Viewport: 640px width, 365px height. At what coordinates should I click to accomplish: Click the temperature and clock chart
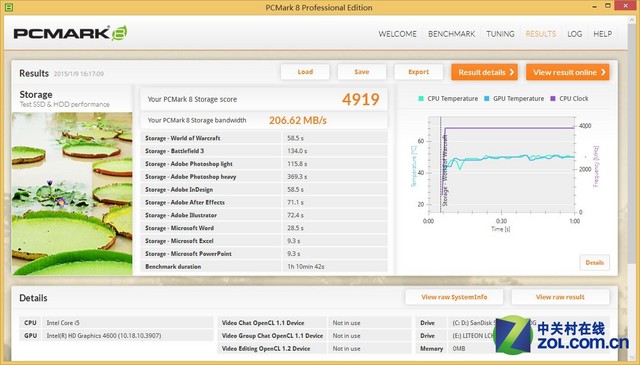(x=502, y=165)
